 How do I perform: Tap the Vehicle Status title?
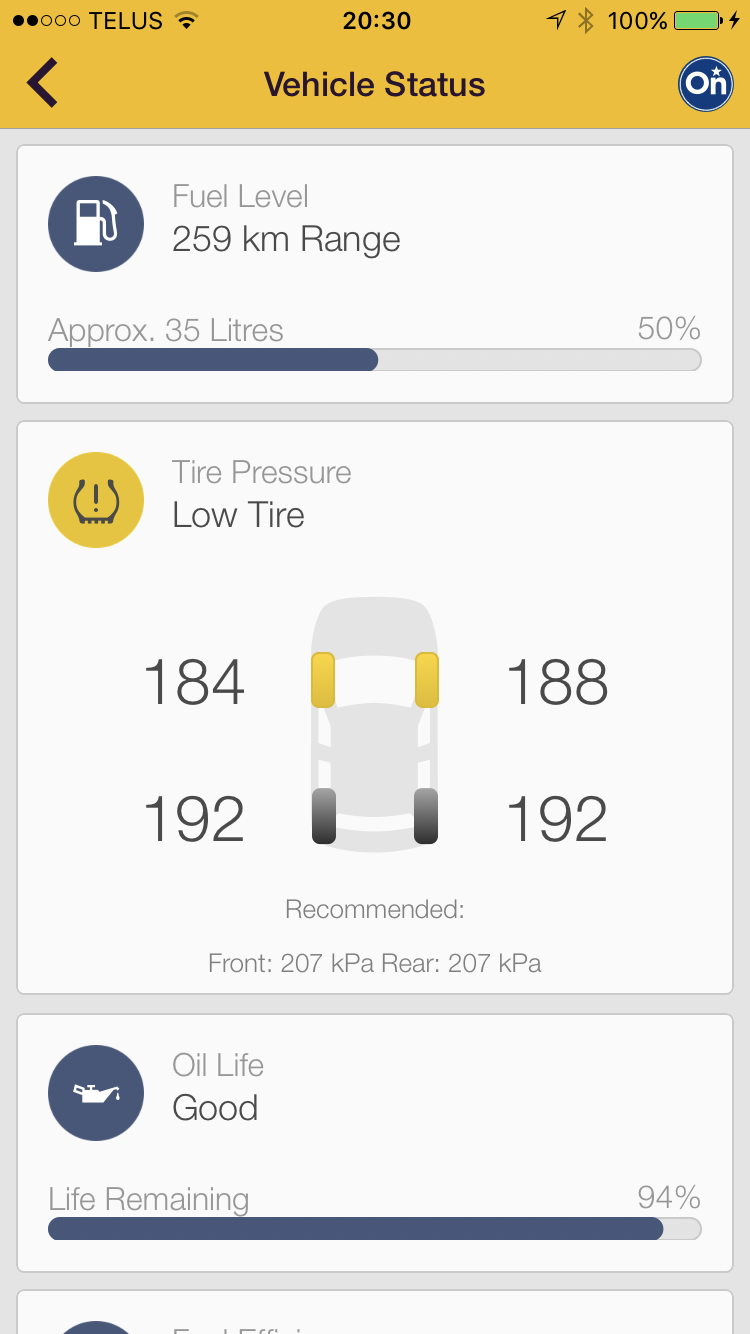pyautogui.click(x=374, y=85)
